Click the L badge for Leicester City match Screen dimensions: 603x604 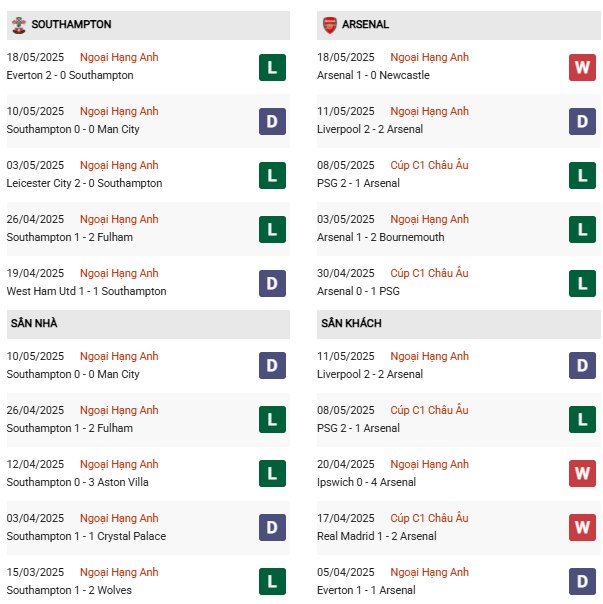271,175
